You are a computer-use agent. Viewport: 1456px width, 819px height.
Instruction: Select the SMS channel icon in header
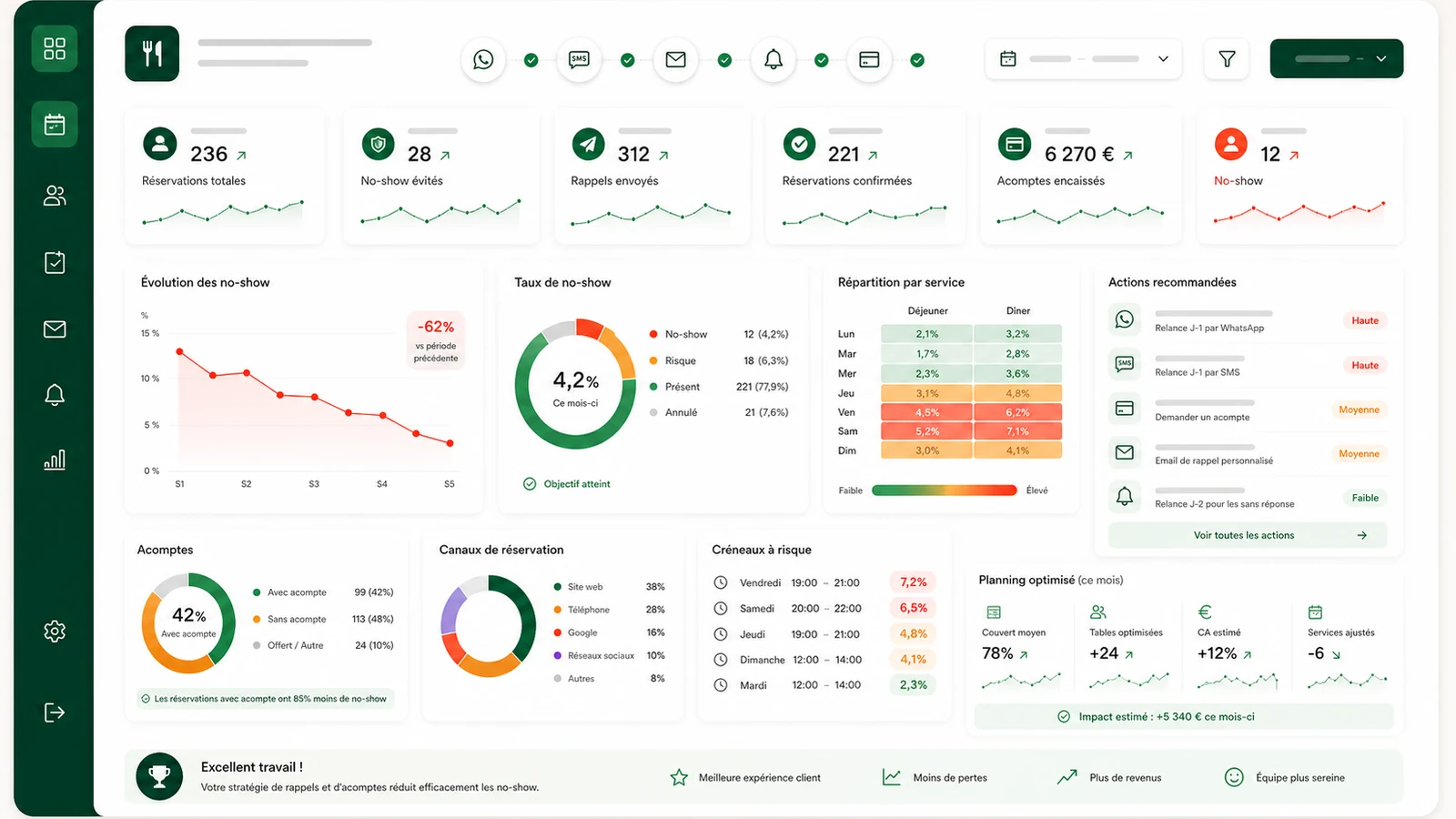pos(579,60)
